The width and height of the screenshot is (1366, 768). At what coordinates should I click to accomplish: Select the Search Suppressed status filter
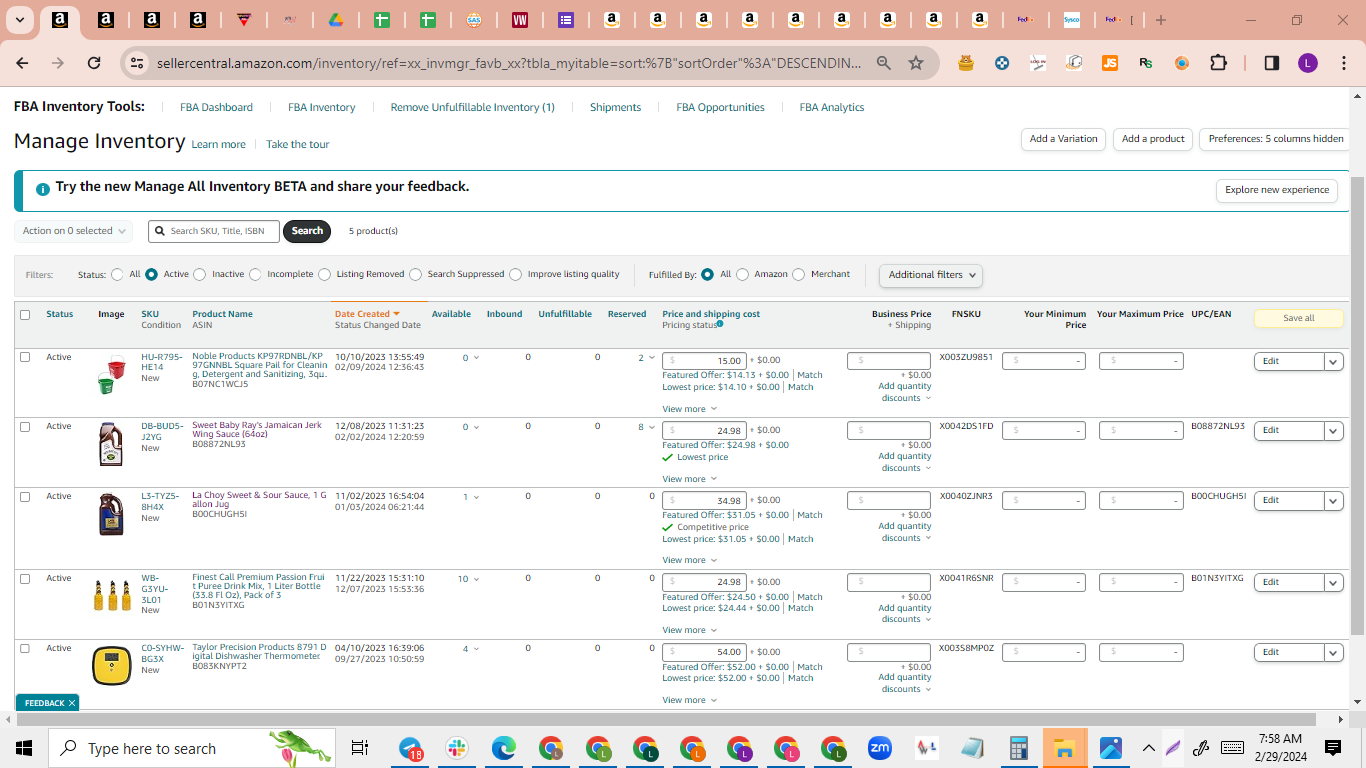coord(414,274)
